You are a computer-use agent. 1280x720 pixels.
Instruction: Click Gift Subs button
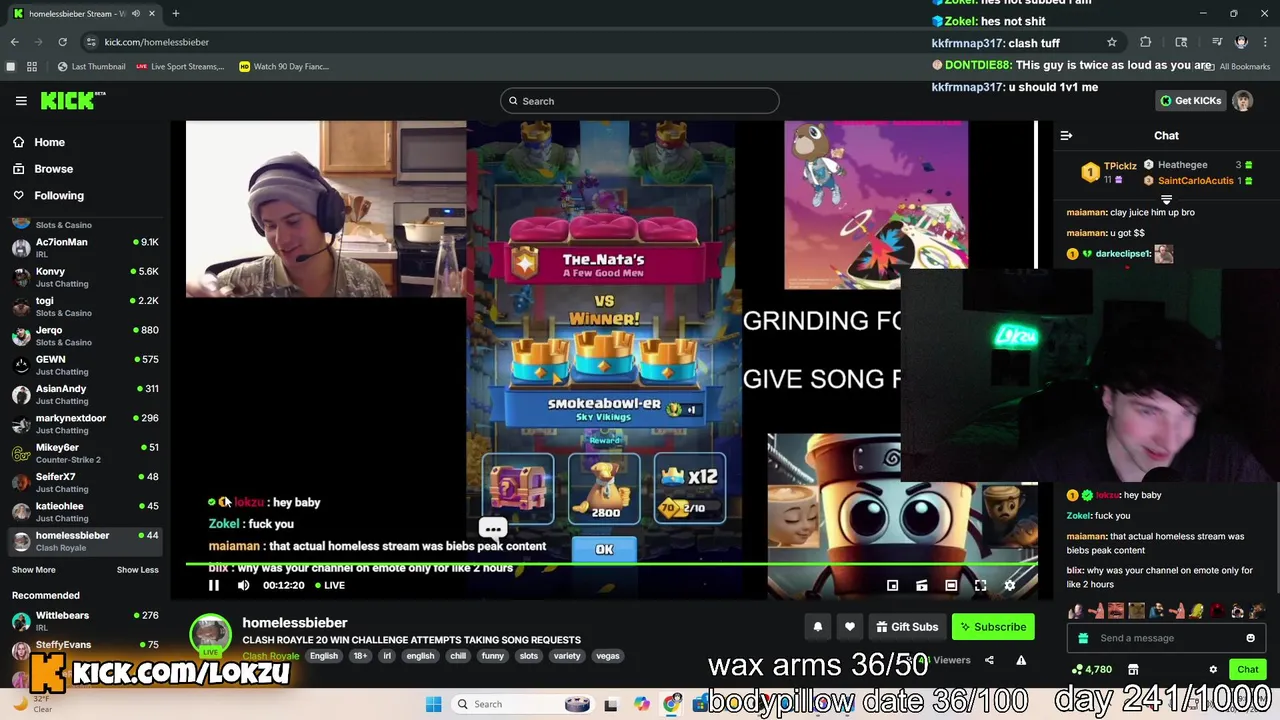click(x=907, y=627)
